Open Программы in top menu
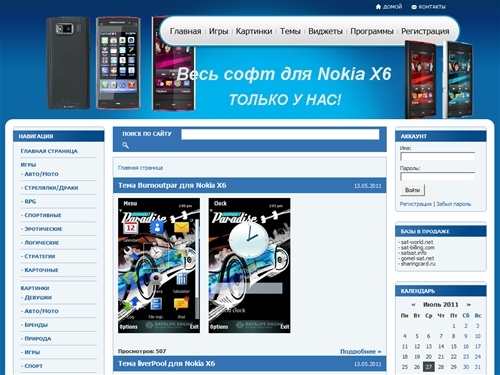This screenshot has height=375, width=500. tap(372, 31)
